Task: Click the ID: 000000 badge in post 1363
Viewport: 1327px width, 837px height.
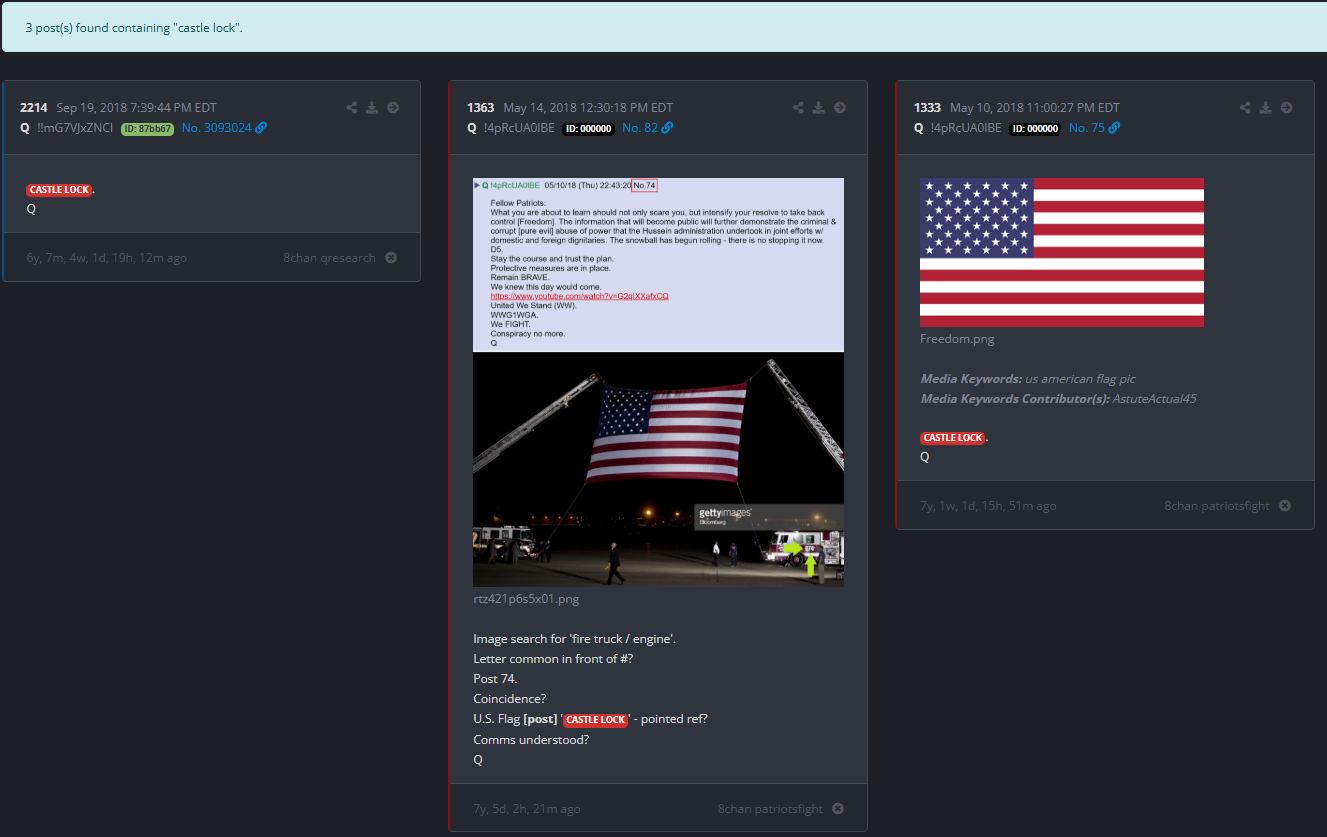Action: point(588,129)
